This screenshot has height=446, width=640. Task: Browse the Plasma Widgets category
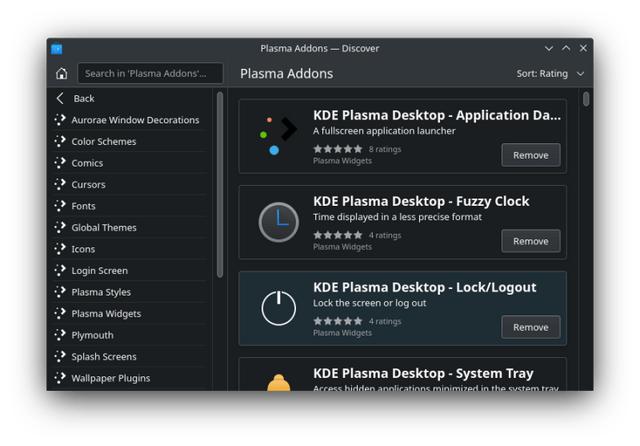tap(130, 313)
